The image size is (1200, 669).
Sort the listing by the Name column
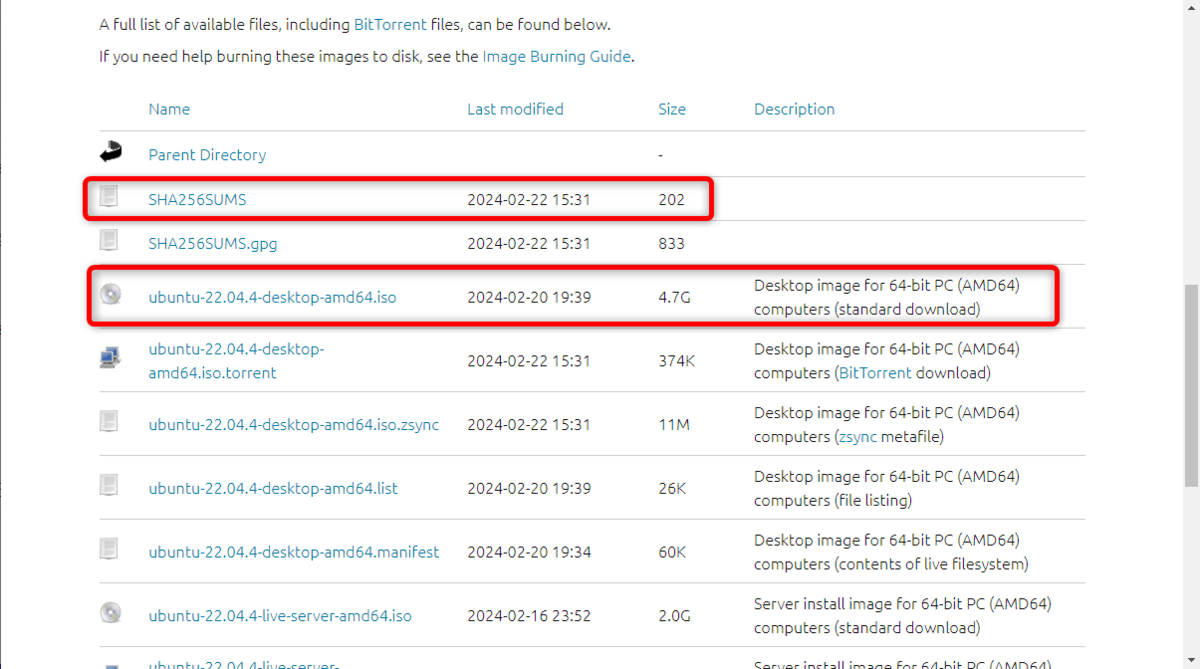tap(169, 109)
